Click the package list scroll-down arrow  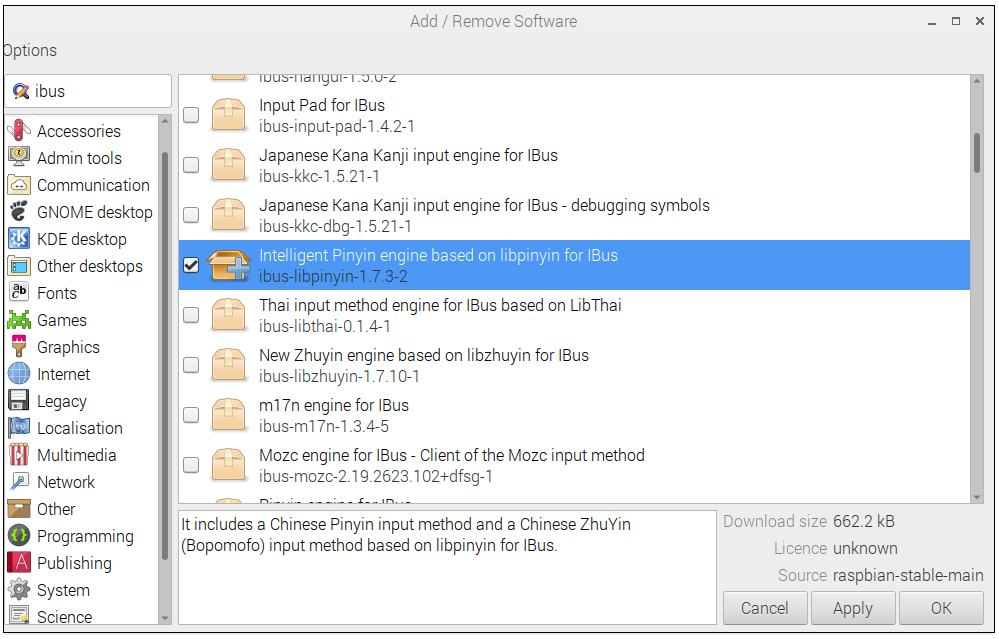click(977, 498)
